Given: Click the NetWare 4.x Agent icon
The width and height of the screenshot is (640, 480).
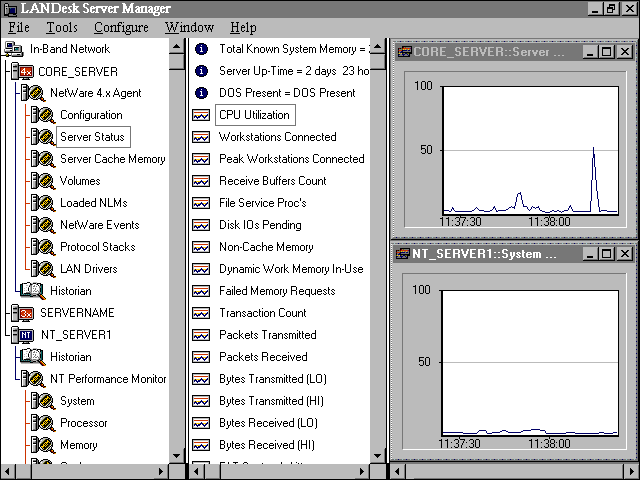Looking at the screenshot, I should [x=33, y=93].
